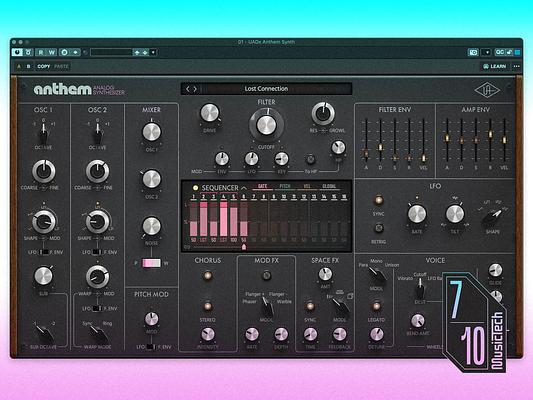
Task: Select Sequencer step 7 header
Action: 253,197
